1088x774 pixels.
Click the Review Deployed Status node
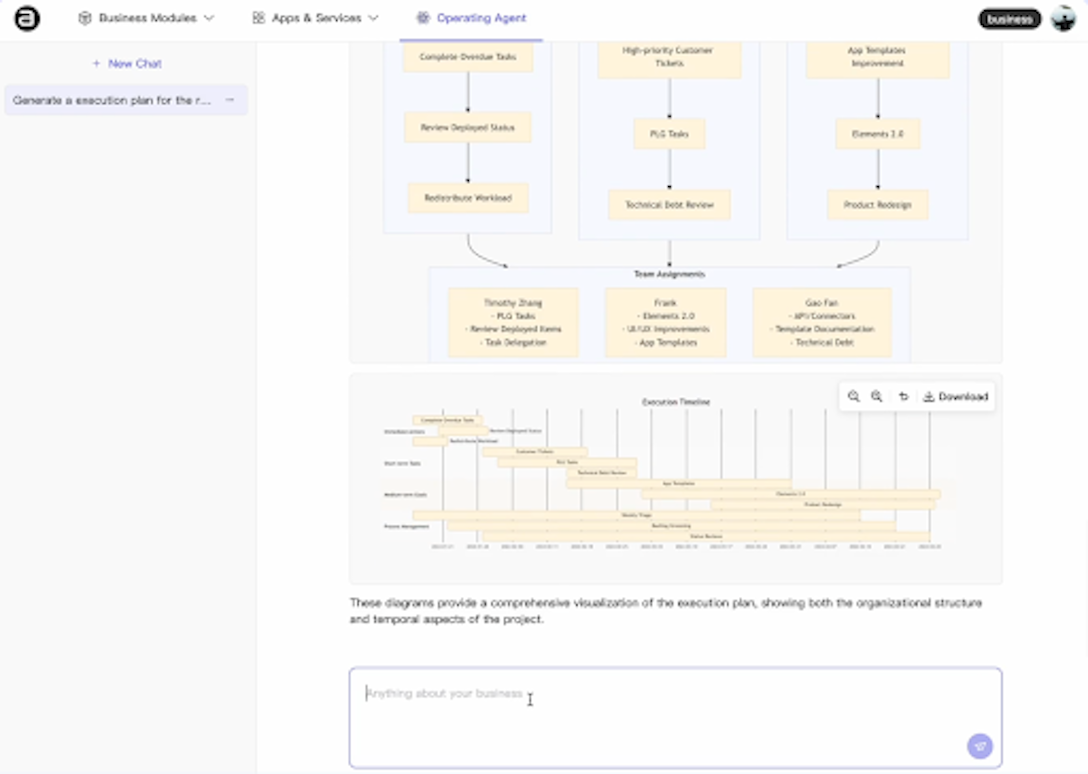(x=468, y=128)
